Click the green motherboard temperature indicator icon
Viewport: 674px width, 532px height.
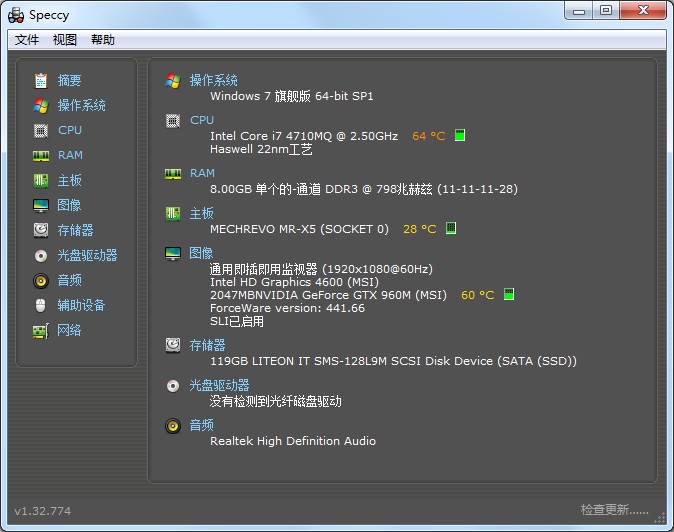tap(451, 228)
